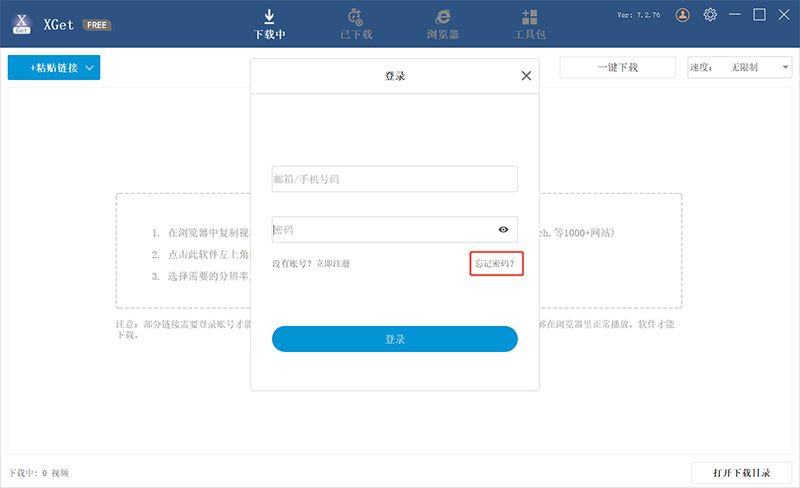
Task: Switch to the 已下载 downloaded tab
Action: click(x=355, y=24)
